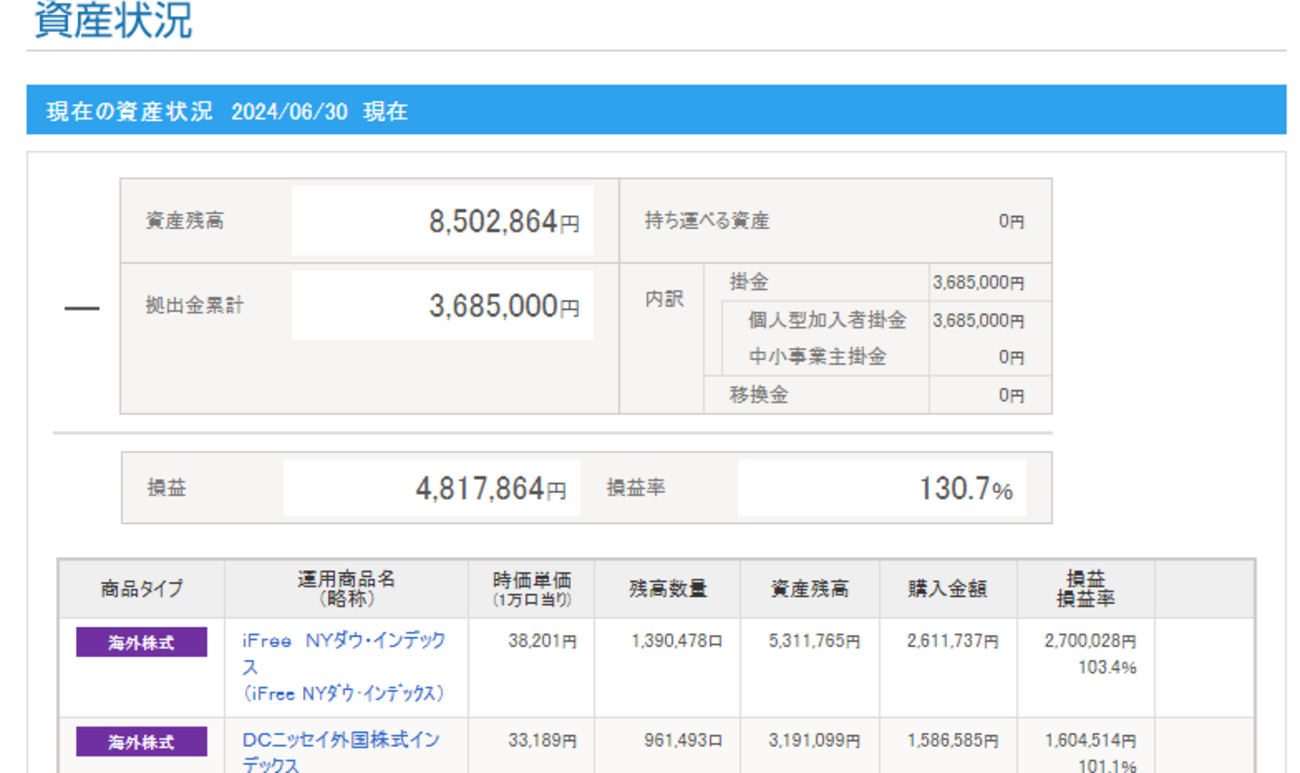Click the 時価単価 column header
The height and width of the screenshot is (773, 1300).
531,589
